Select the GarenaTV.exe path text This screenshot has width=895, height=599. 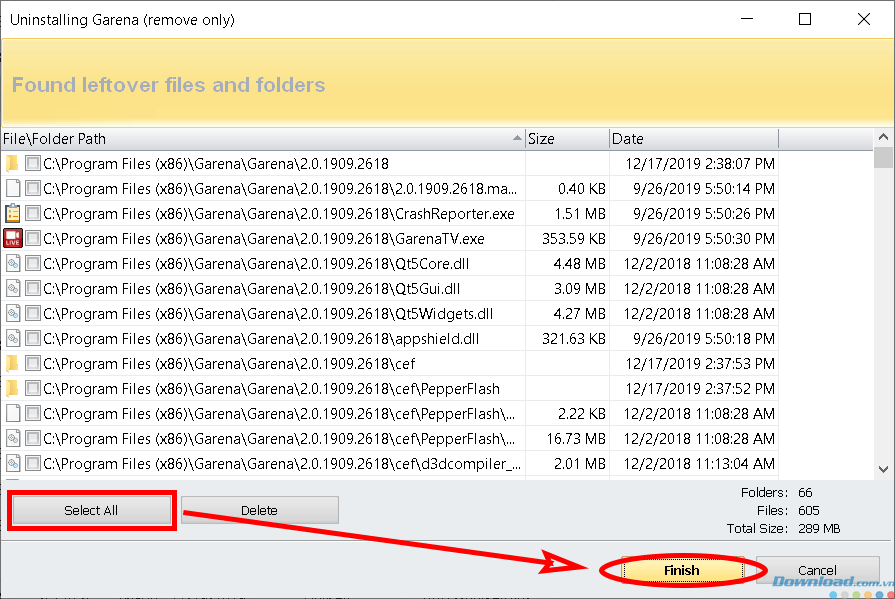[264, 239]
